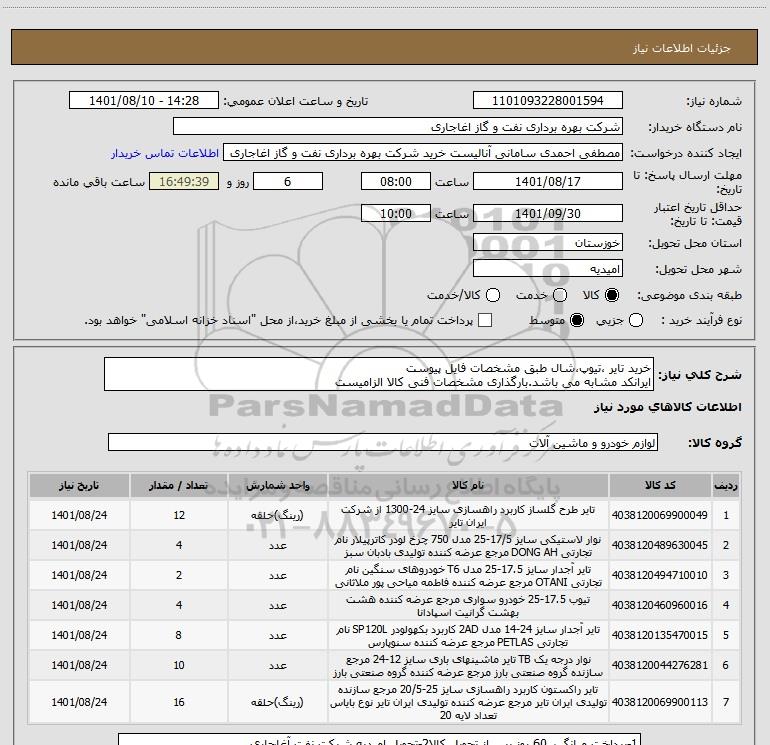
Task: Click the quantity 10 in row 6
Action: click(x=179, y=665)
